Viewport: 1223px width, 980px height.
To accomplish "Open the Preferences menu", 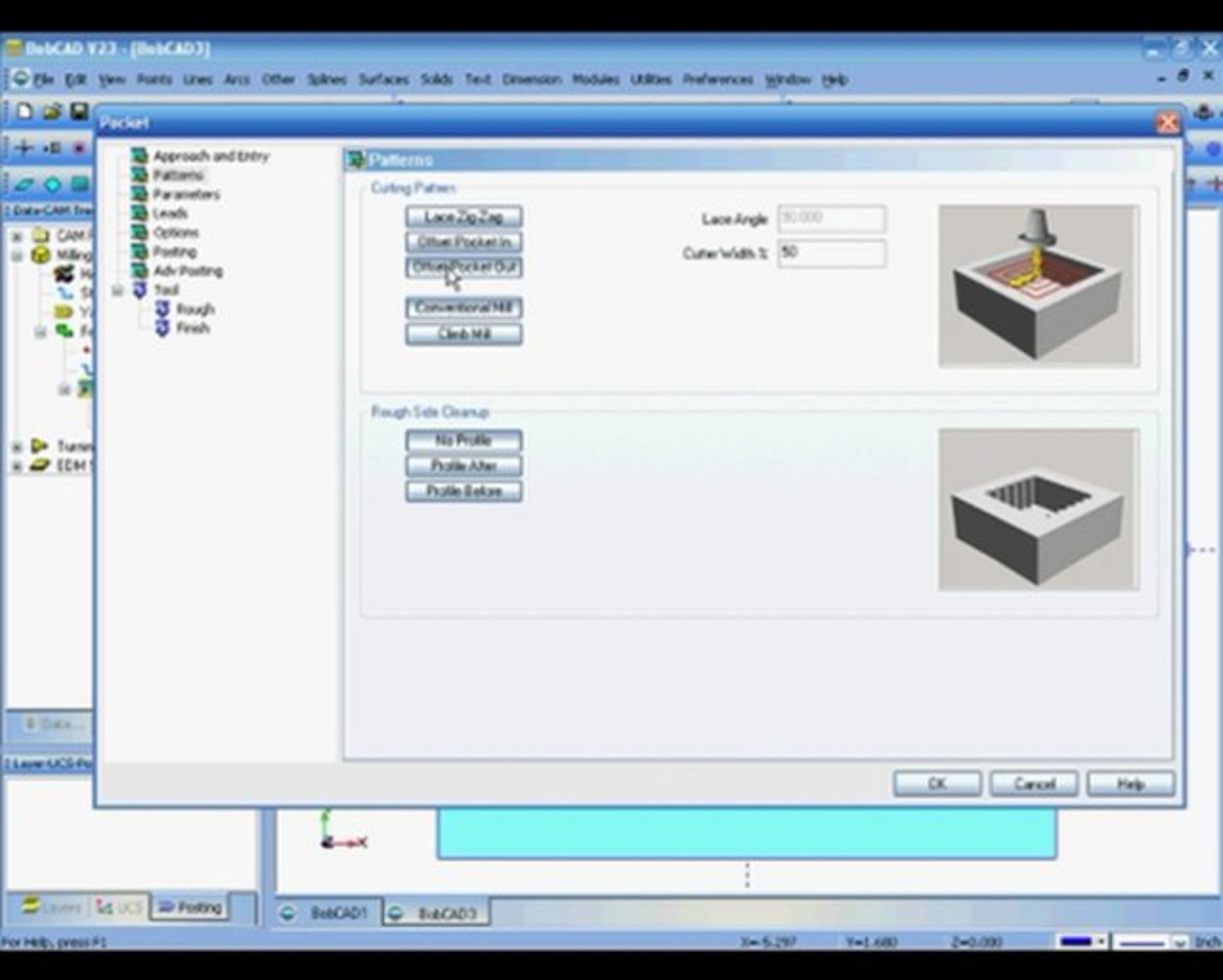I will [717, 79].
